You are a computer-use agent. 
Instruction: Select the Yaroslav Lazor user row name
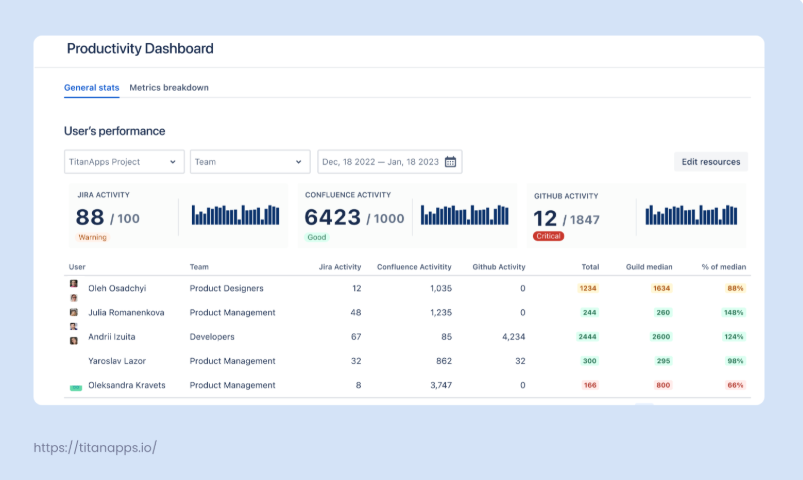118,361
